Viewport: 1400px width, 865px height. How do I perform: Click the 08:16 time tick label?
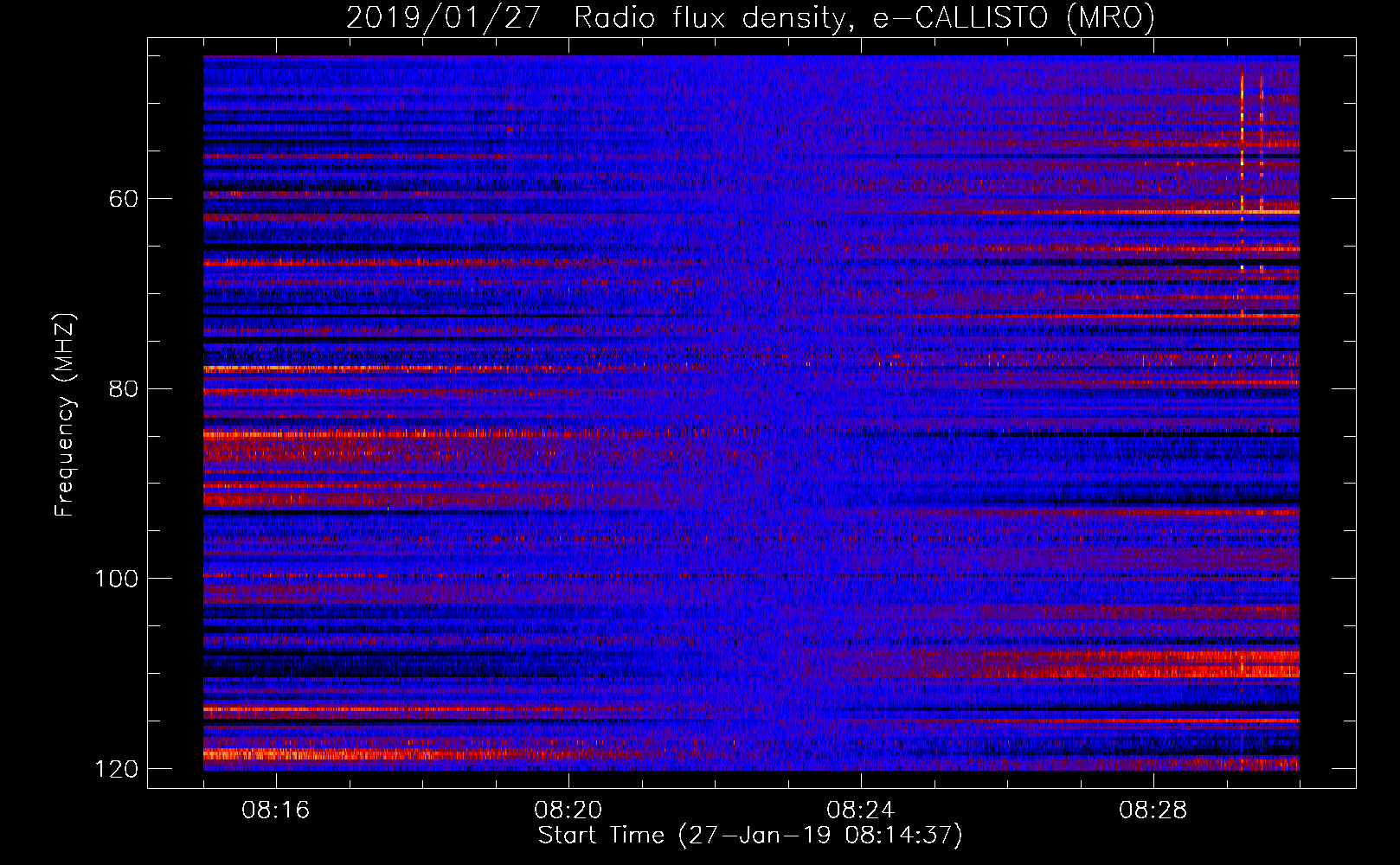click(276, 811)
